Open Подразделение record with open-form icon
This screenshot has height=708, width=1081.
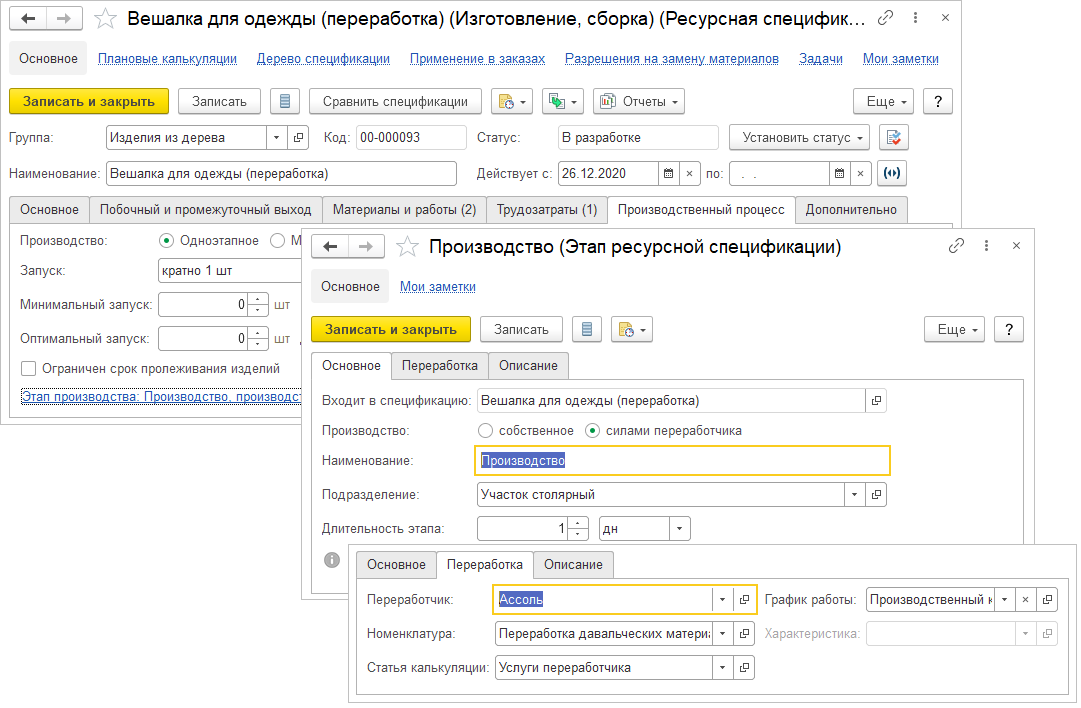(x=876, y=494)
